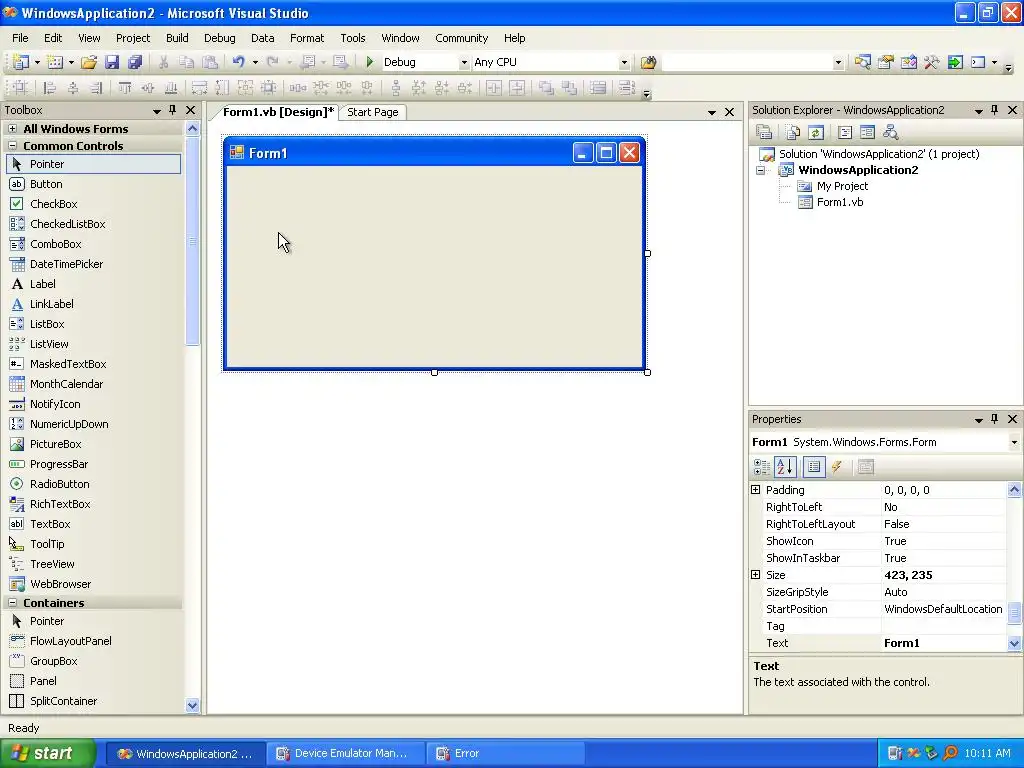
Task: Open the Build menu
Action: pos(177,38)
